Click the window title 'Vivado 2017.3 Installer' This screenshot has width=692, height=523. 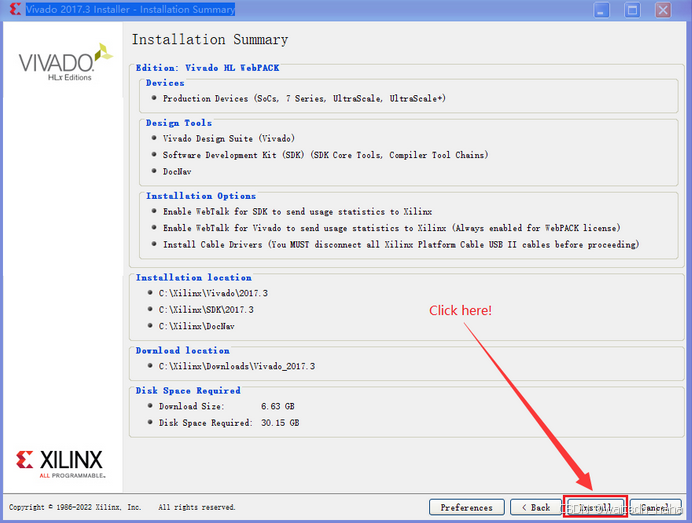pyautogui.click(x=131, y=9)
